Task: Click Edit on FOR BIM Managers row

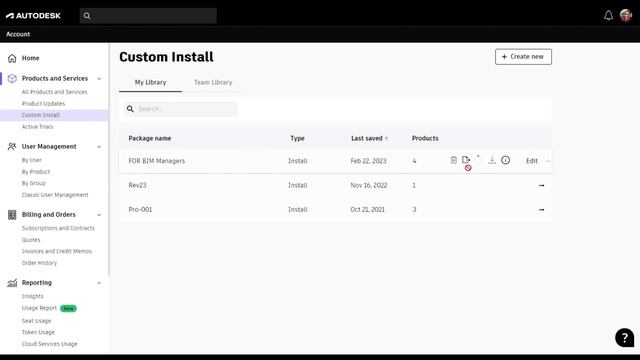Action: [531, 161]
